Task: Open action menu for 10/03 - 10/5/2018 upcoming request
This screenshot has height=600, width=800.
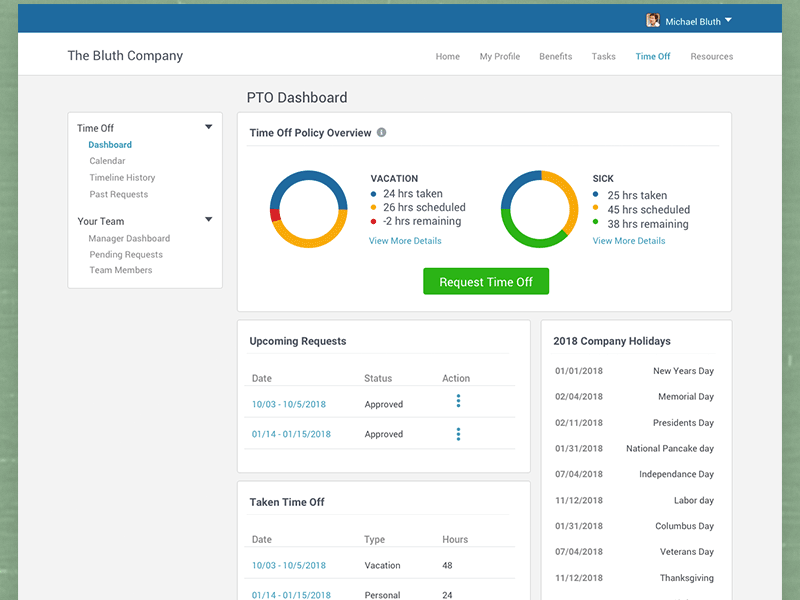Action: click(x=458, y=401)
